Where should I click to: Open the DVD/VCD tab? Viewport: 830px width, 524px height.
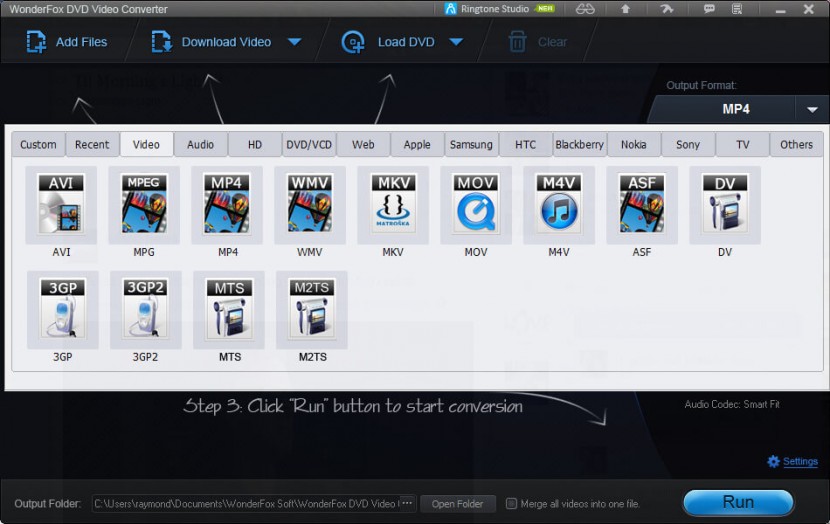click(x=309, y=144)
